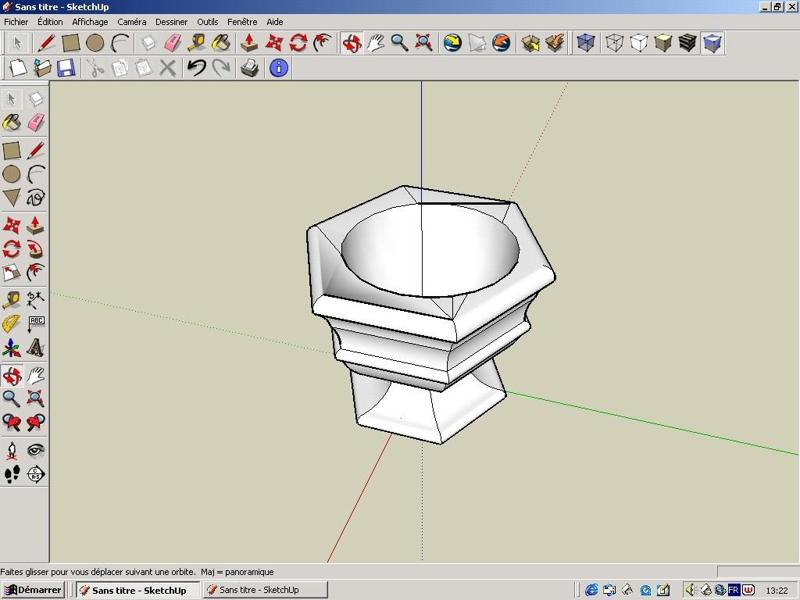Screen dimensions: 800x600
Task: Choose the 3D Text tool
Action: coord(36,348)
